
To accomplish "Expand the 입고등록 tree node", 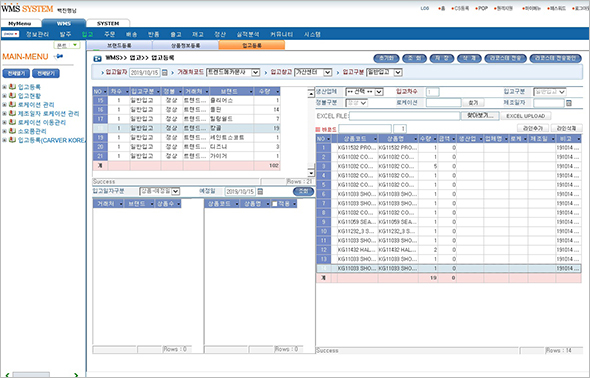I will [x=4, y=87].
